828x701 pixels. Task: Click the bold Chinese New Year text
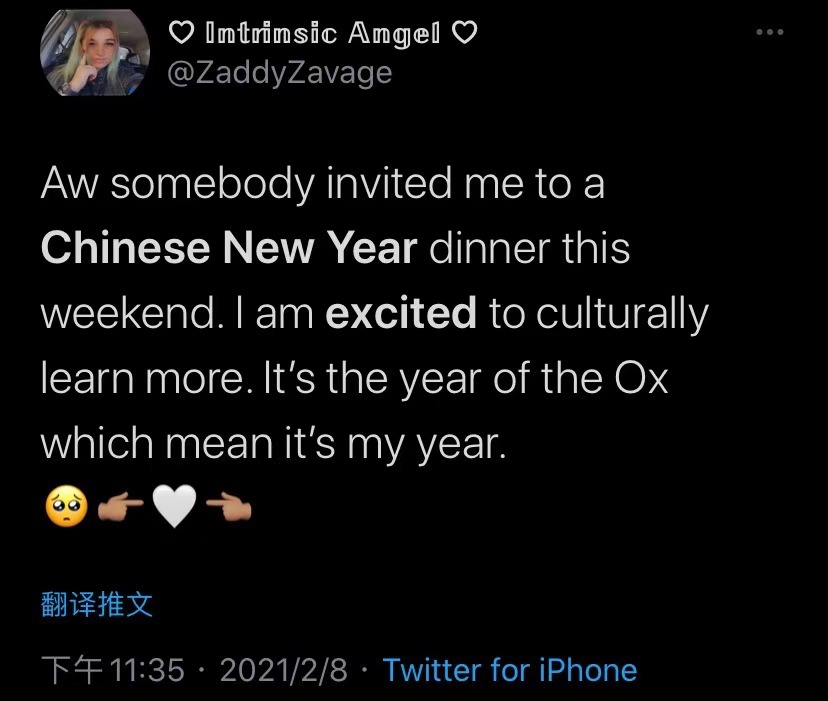[229, 248]
